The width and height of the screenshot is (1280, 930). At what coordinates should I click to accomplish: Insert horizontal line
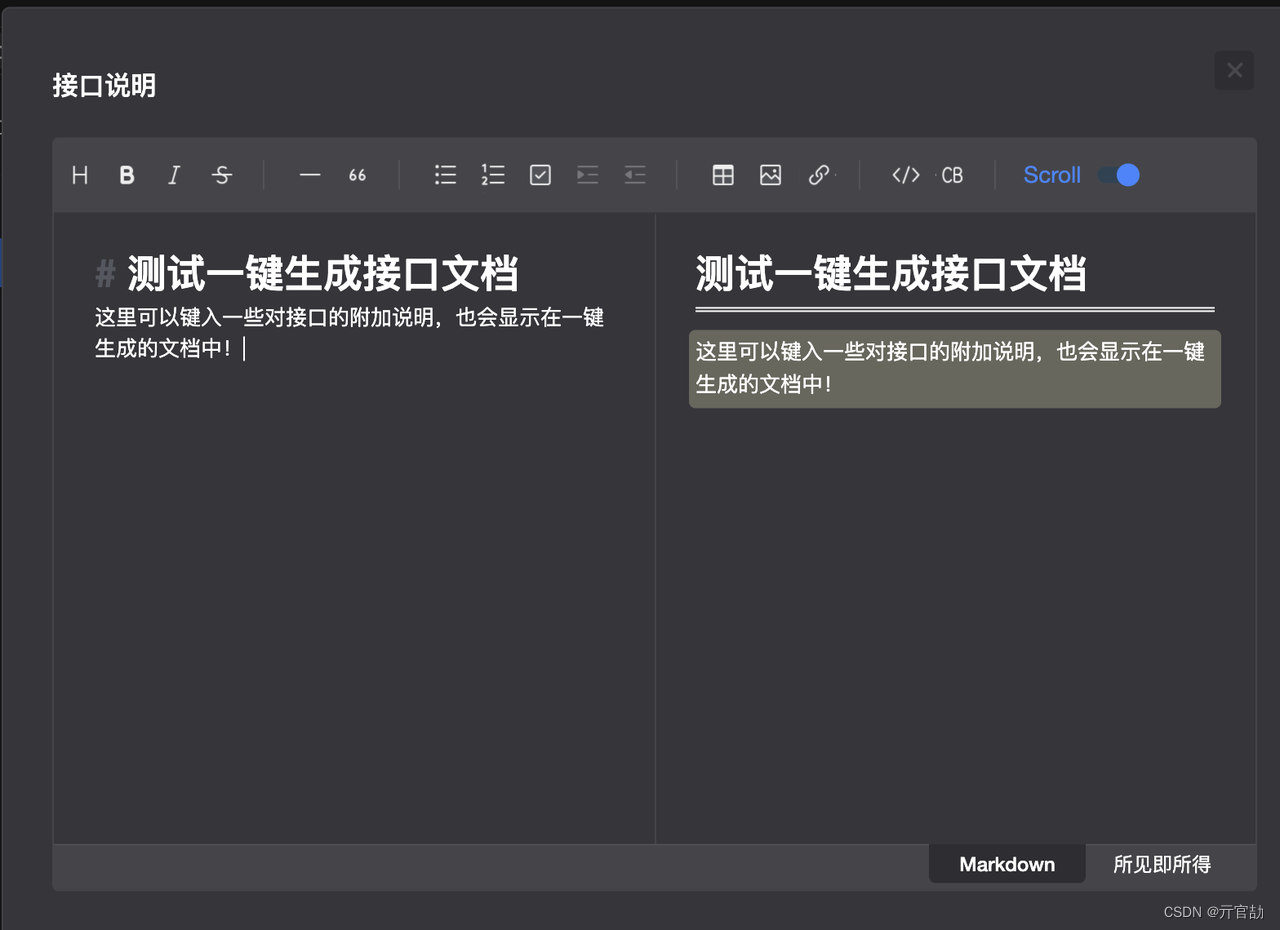[x=310, y=175]
